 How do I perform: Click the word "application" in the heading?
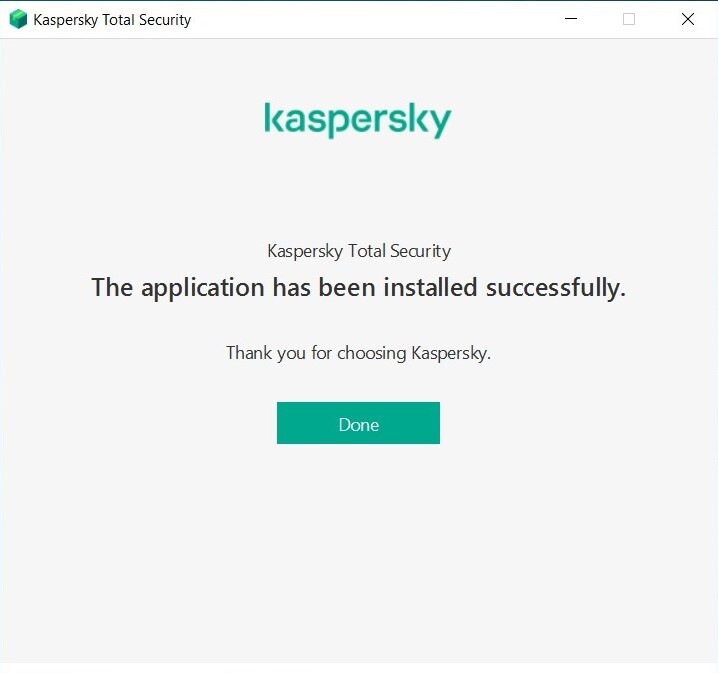point(203,288)
